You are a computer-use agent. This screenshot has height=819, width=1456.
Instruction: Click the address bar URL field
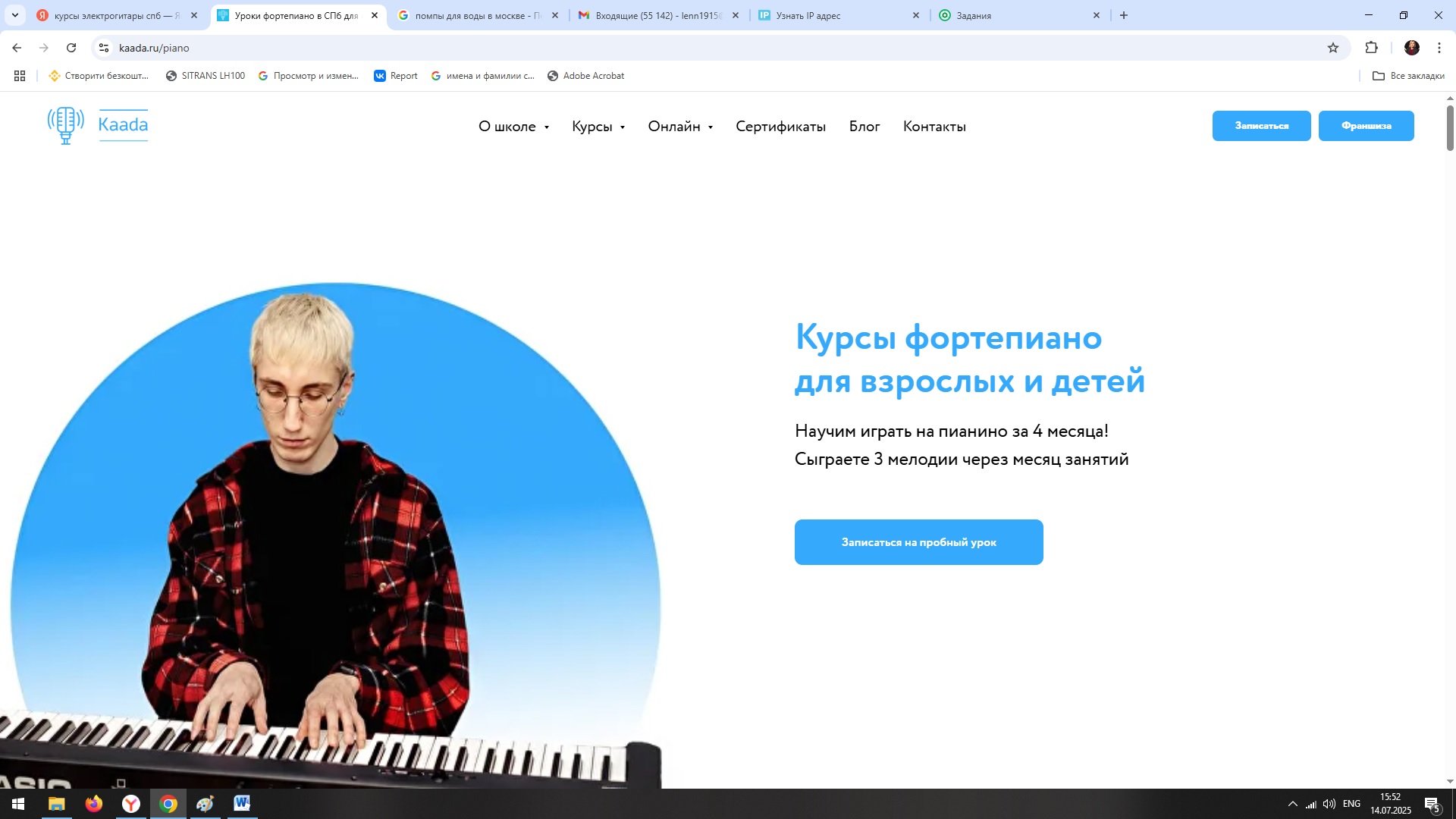713,48
